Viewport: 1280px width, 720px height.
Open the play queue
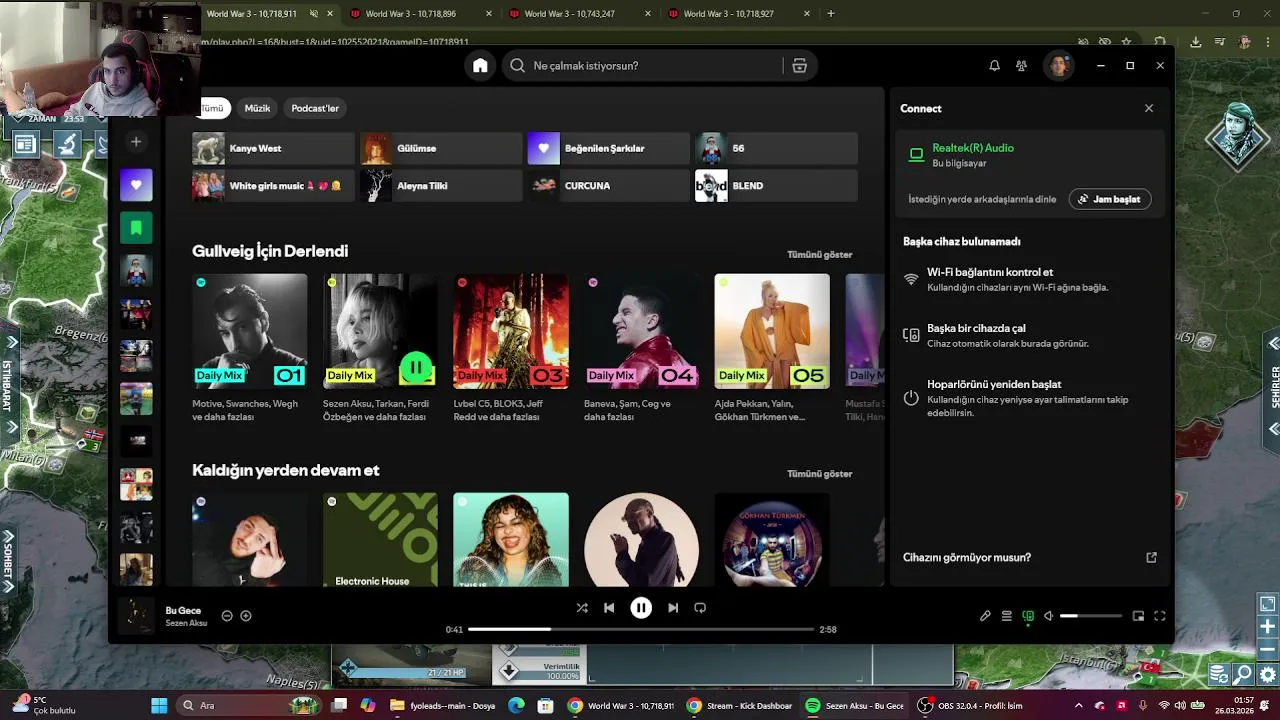click(x=1007, y=616)
